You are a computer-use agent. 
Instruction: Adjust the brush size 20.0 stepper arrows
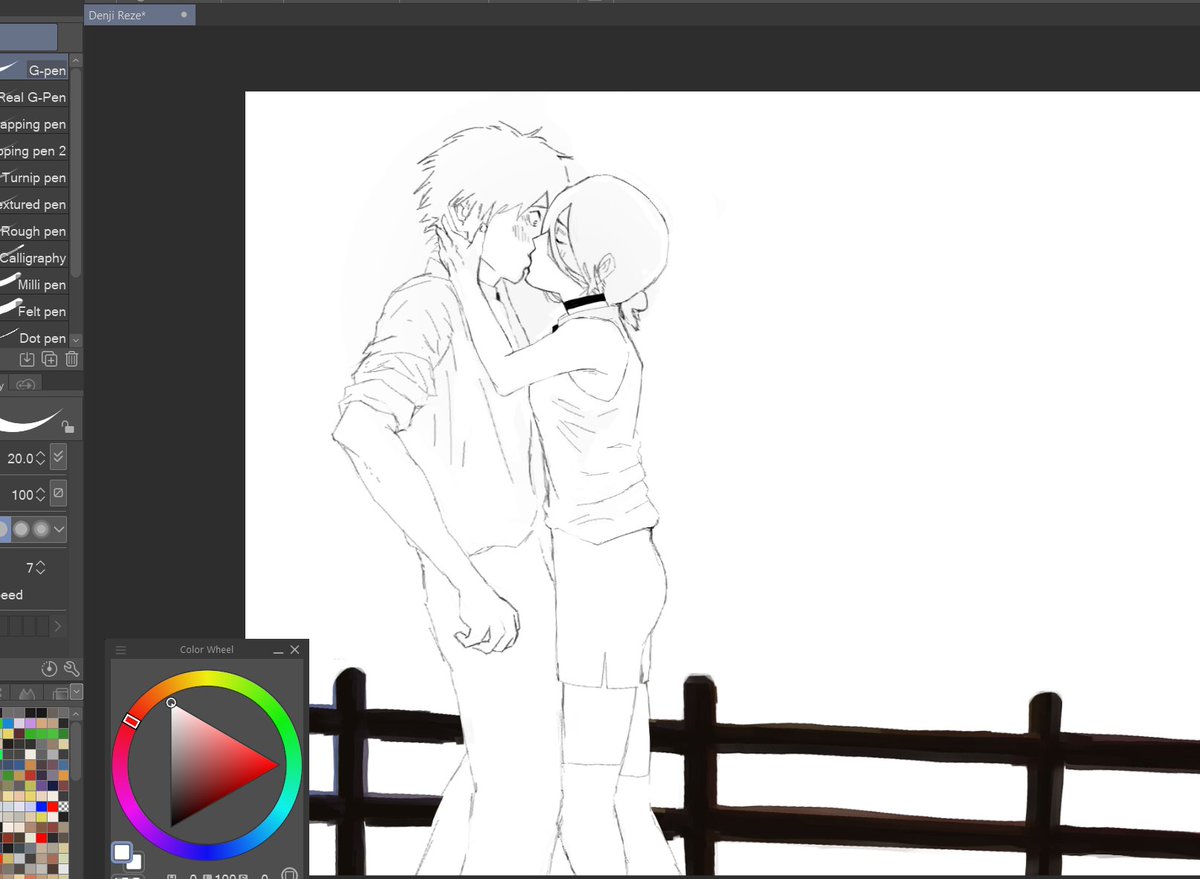(x=41, y=458)
